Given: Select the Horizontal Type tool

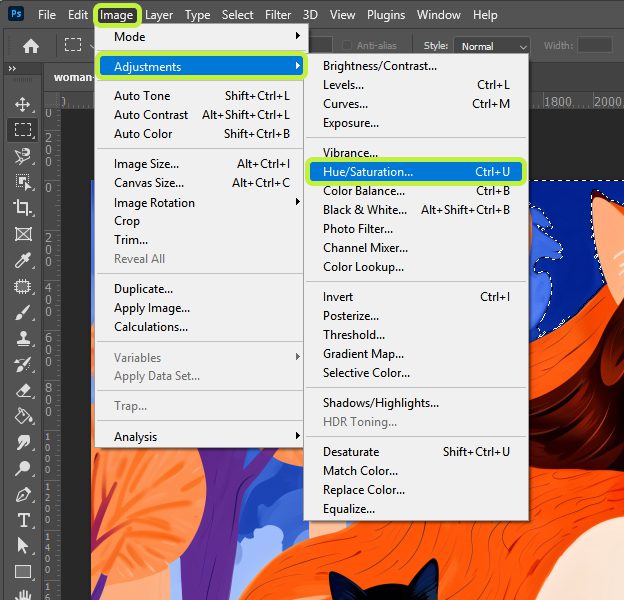Looking at the screenshot, I should (x=23, y=520).
